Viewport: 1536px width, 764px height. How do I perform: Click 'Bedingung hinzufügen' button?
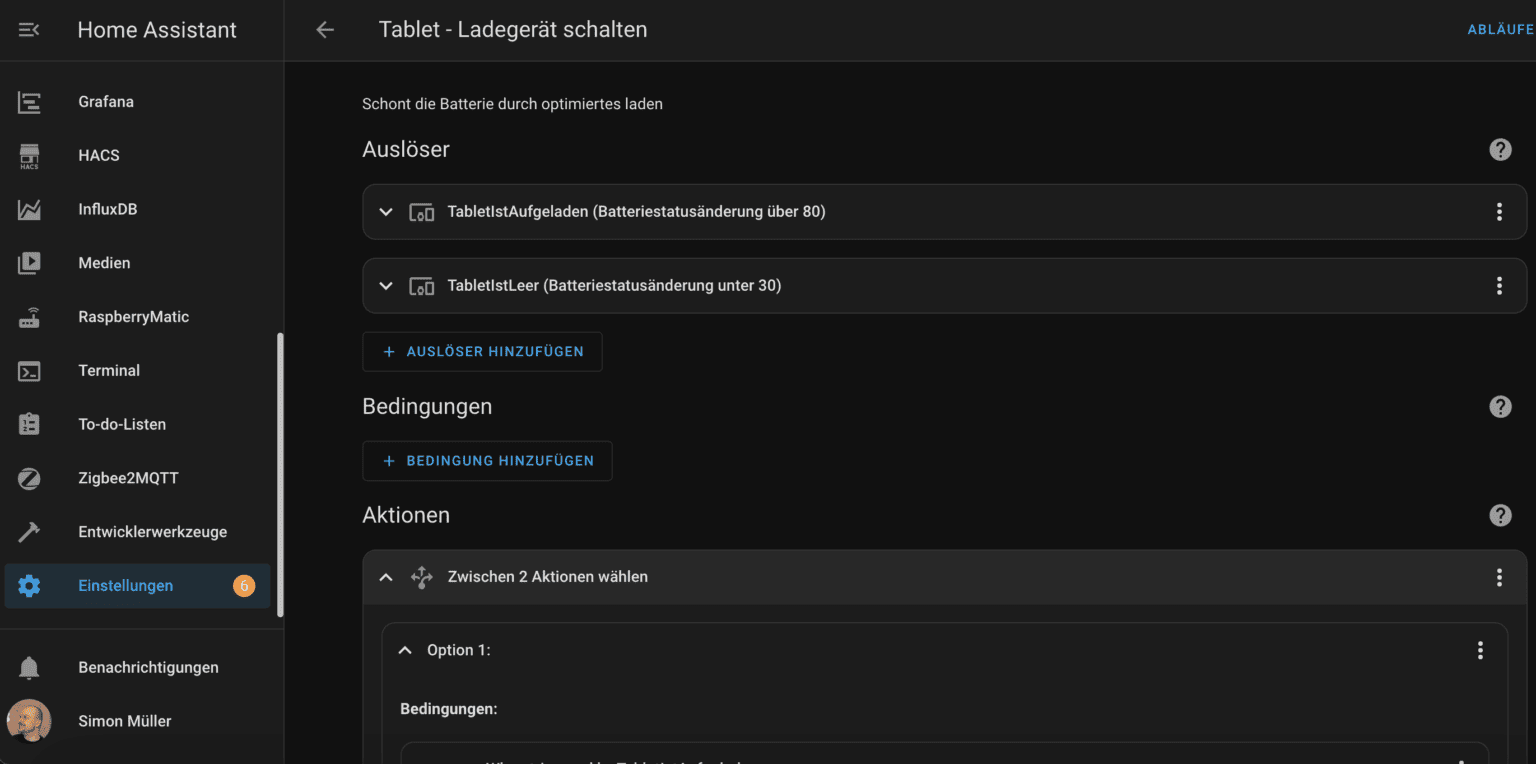tap(487, 461)
